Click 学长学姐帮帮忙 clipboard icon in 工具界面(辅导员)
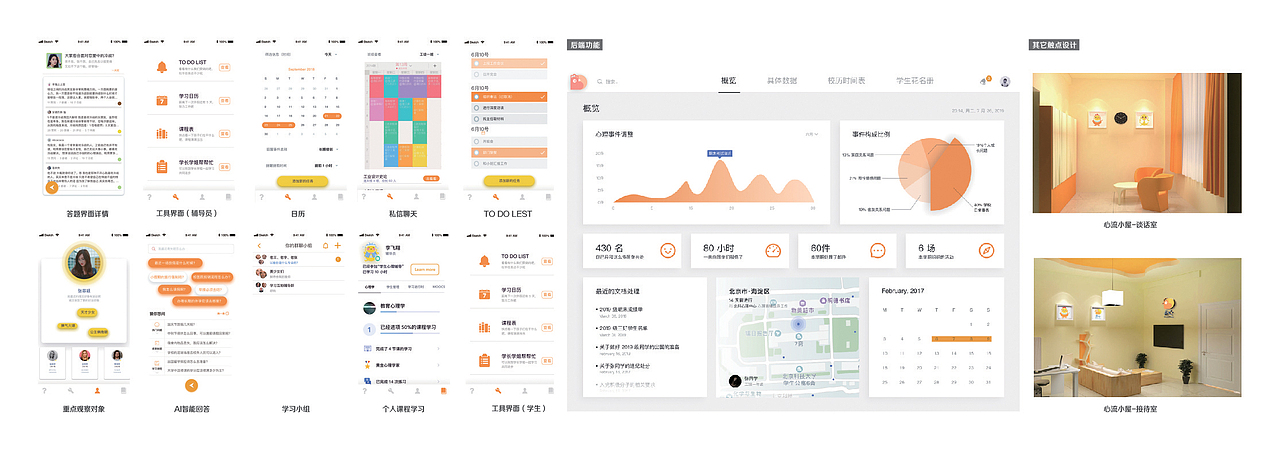 pyautogui.click(x=162, y=166)
